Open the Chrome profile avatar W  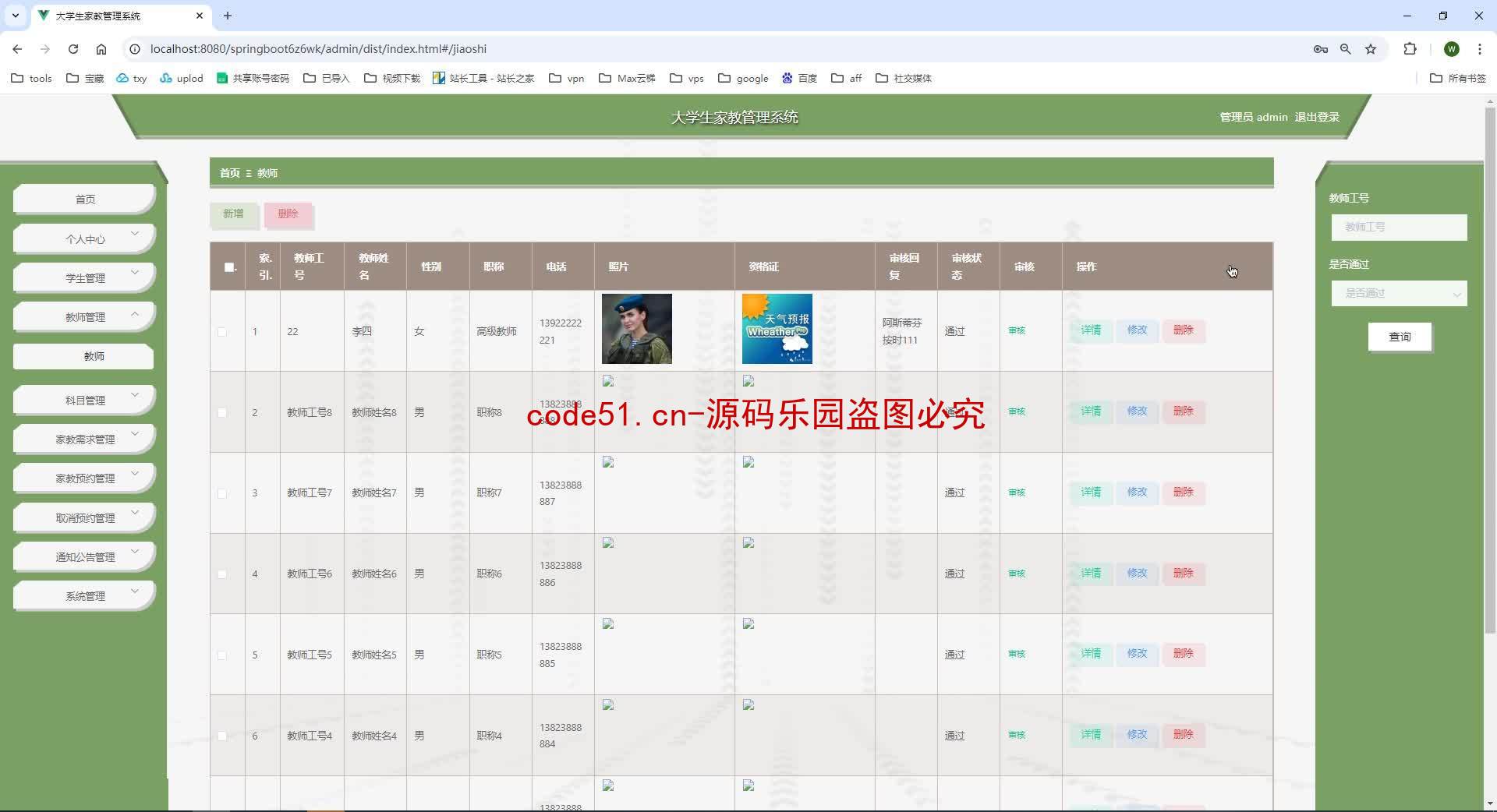pyautogui.click(x=1451, y=48)
